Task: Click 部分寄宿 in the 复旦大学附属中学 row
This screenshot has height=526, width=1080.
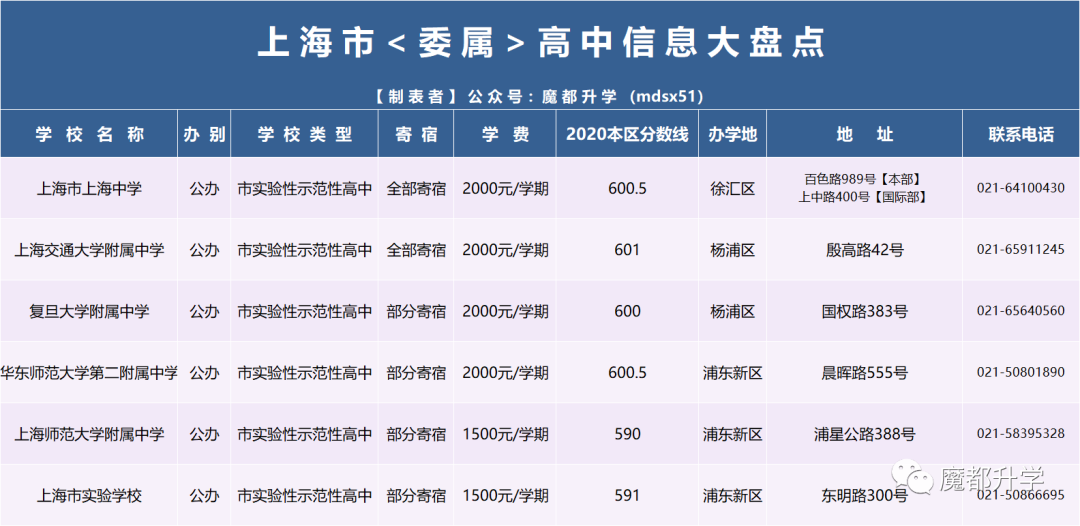Action: [416, 311]
